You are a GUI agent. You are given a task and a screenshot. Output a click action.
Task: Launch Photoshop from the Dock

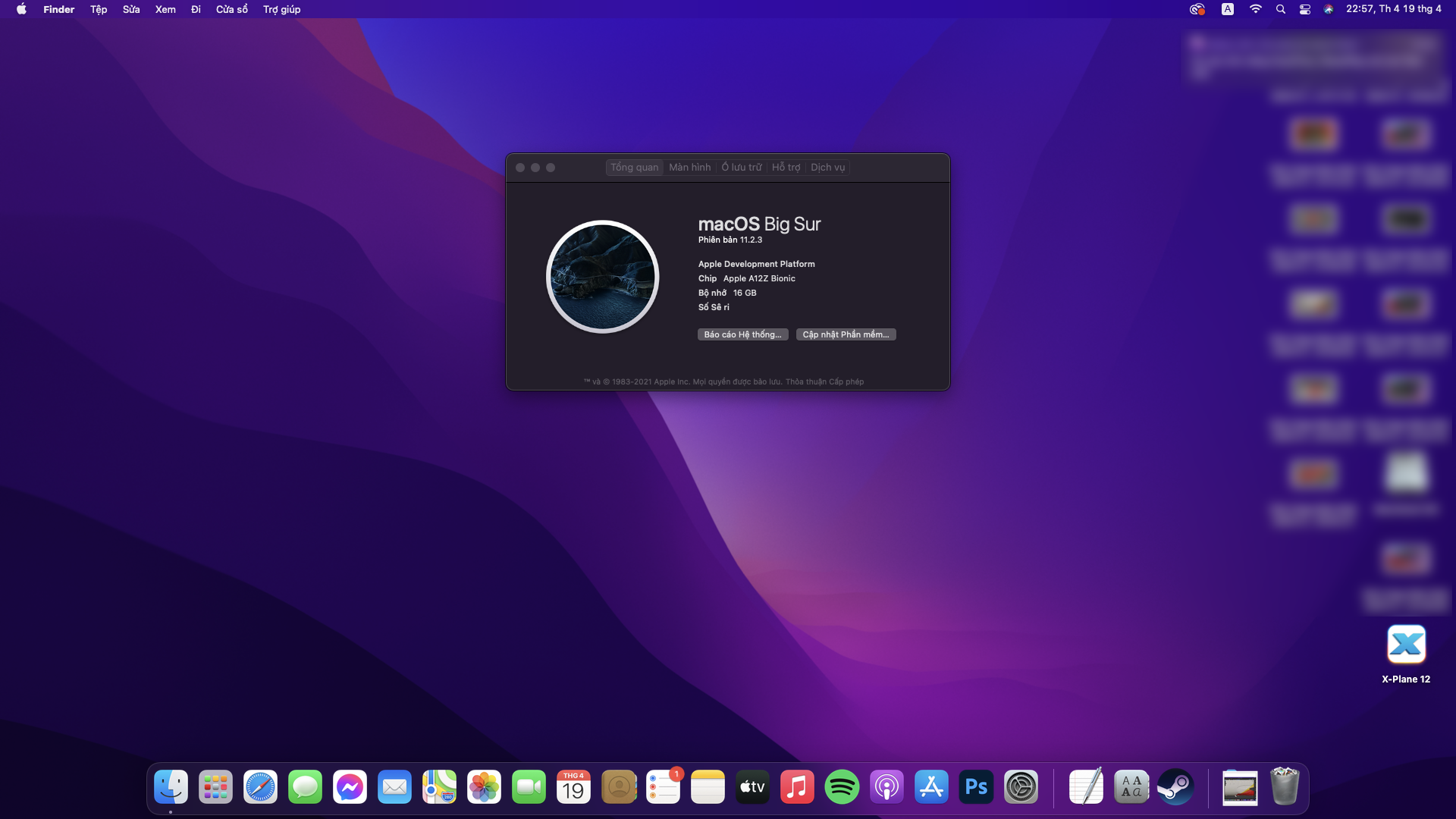976,787
